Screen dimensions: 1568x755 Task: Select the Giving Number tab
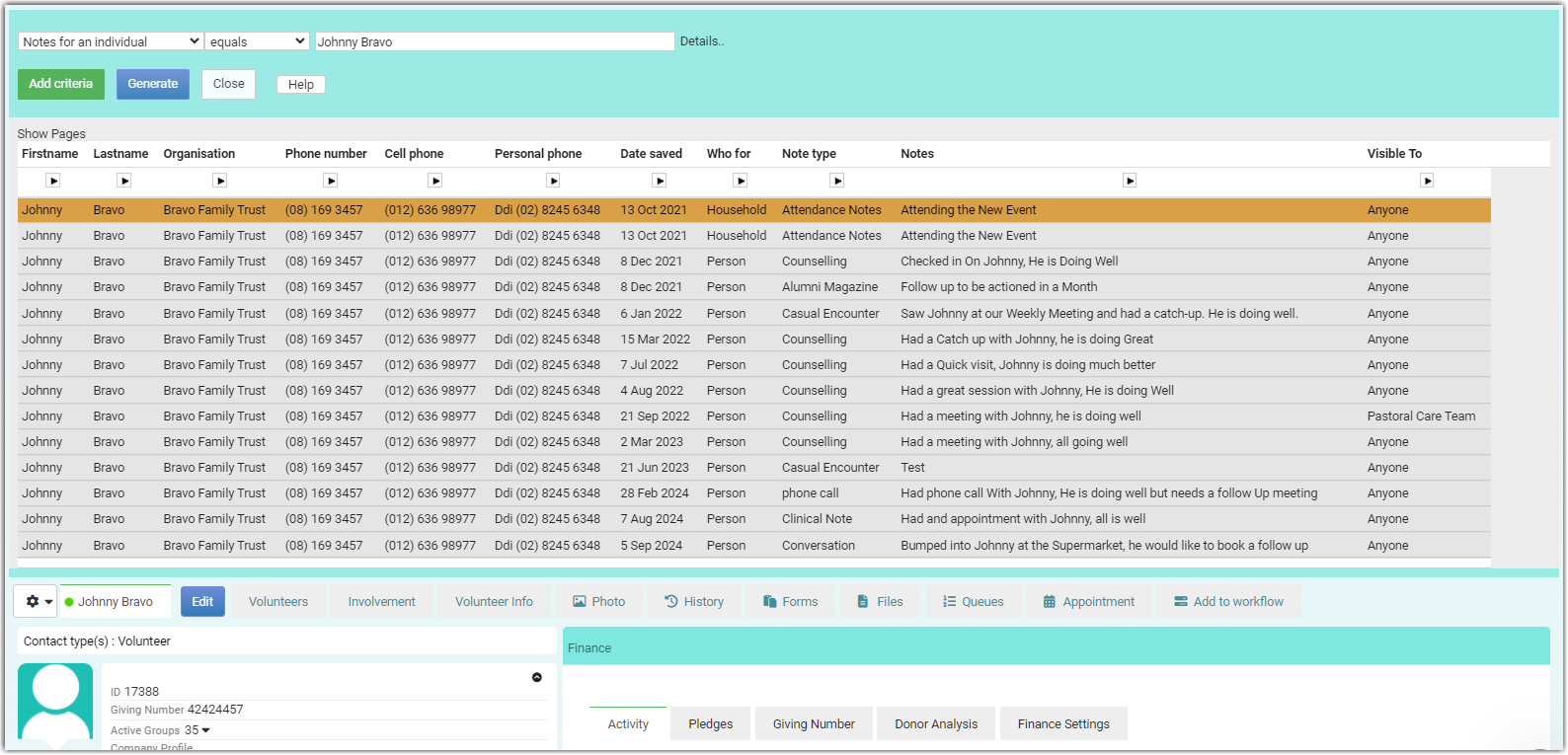click(814, 723)
